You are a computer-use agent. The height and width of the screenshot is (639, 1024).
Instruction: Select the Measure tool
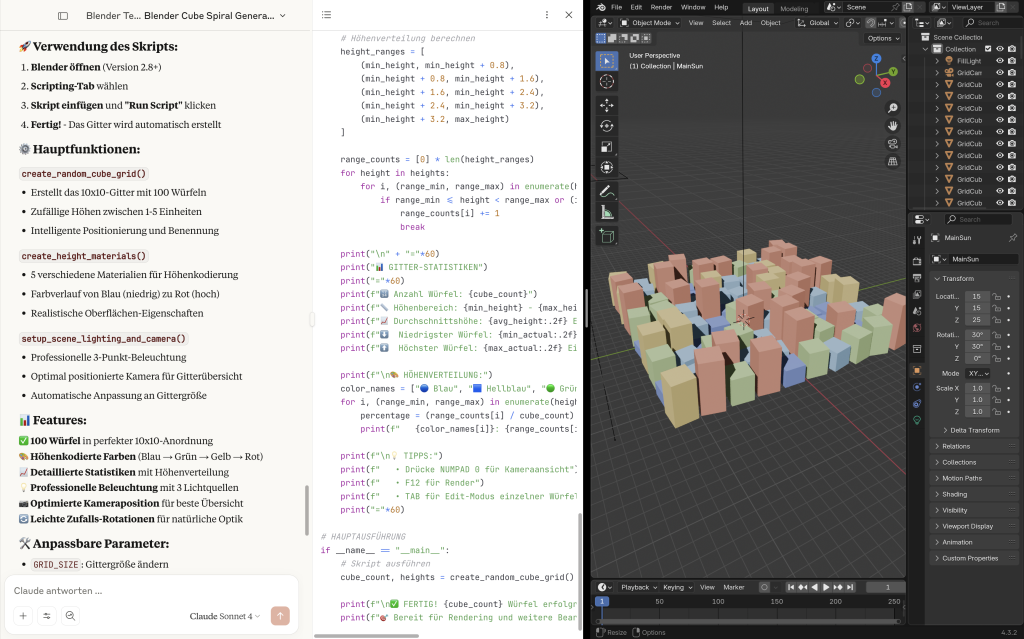[x=607, y=212]
